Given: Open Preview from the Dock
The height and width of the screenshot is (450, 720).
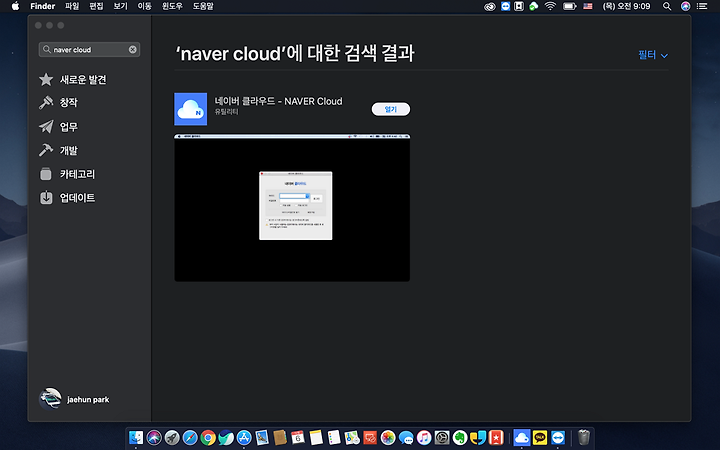Looking at the screenshot, I should click(x=262, y=438).
